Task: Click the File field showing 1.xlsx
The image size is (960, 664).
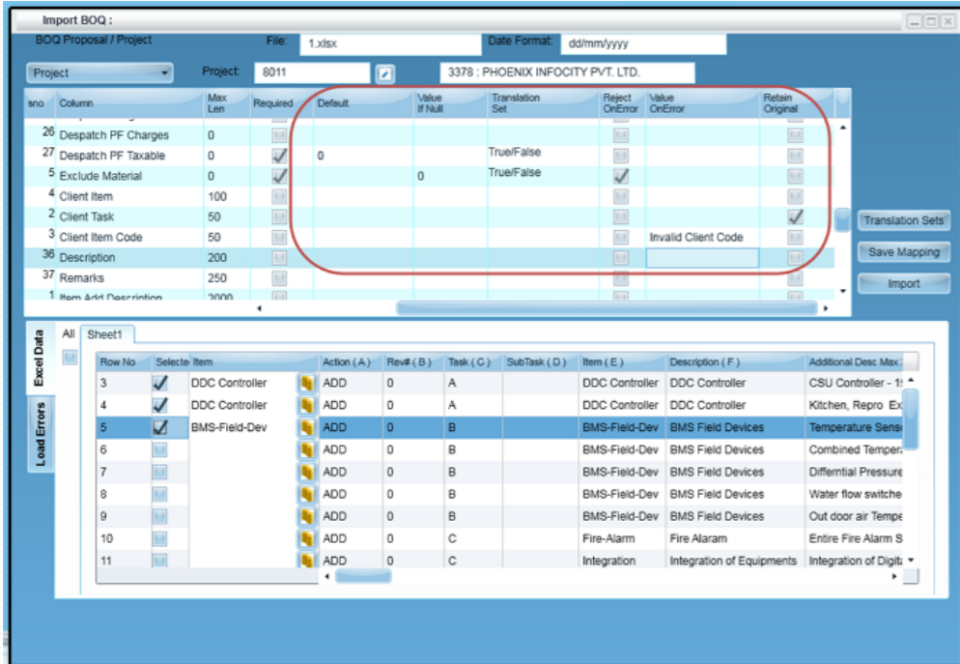Action: [x=391, y=43]
